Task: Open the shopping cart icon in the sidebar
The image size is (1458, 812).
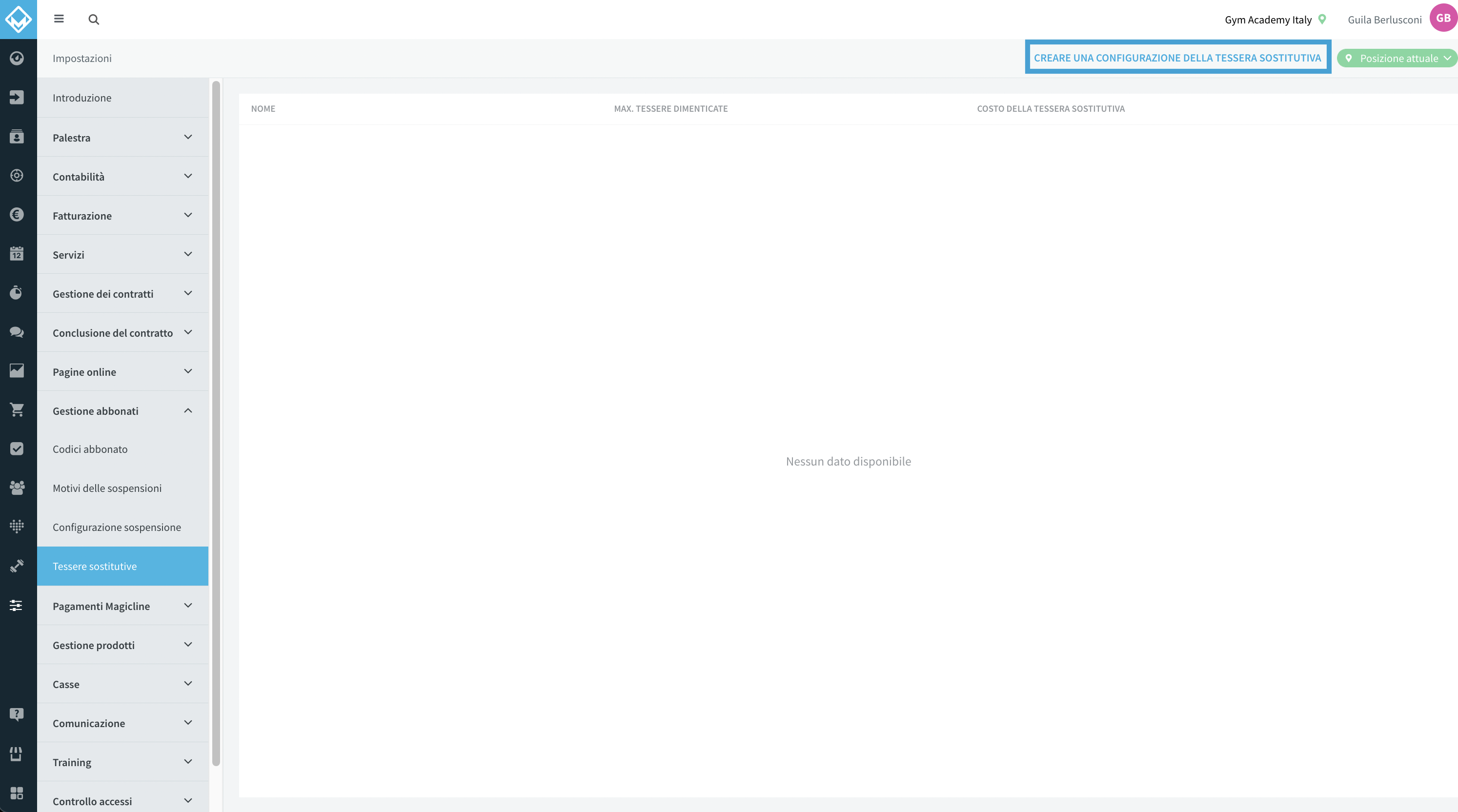Action: 17,410
